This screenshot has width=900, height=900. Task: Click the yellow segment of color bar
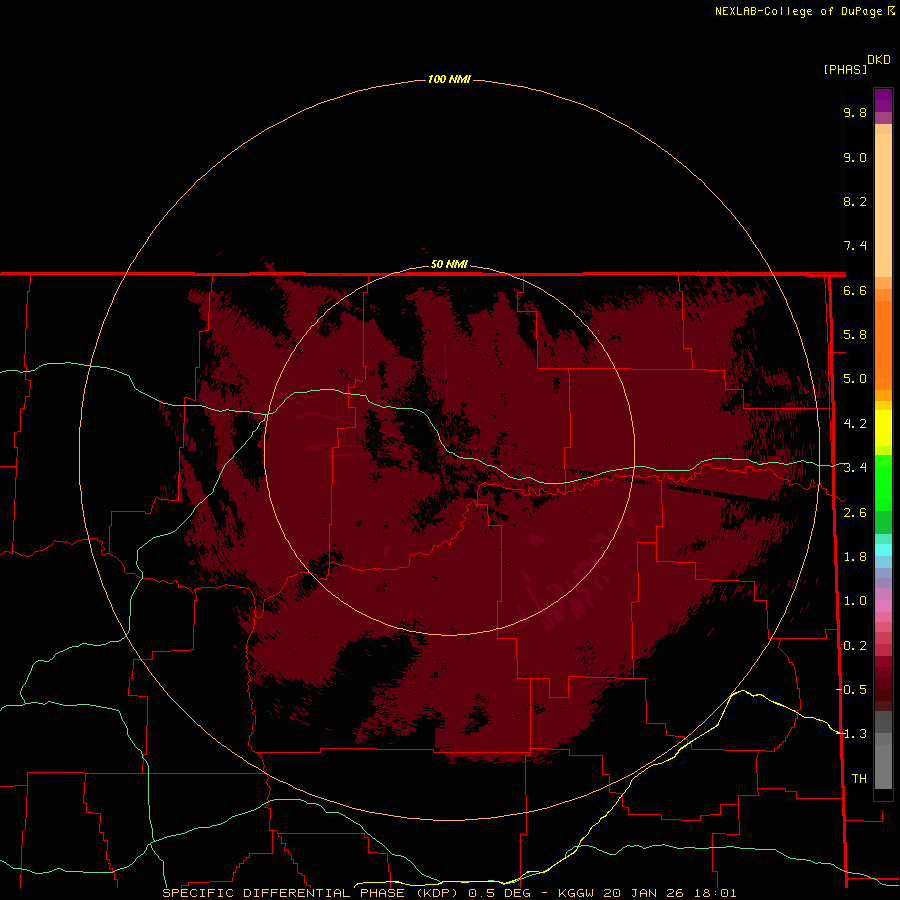[x=883, y=428]
